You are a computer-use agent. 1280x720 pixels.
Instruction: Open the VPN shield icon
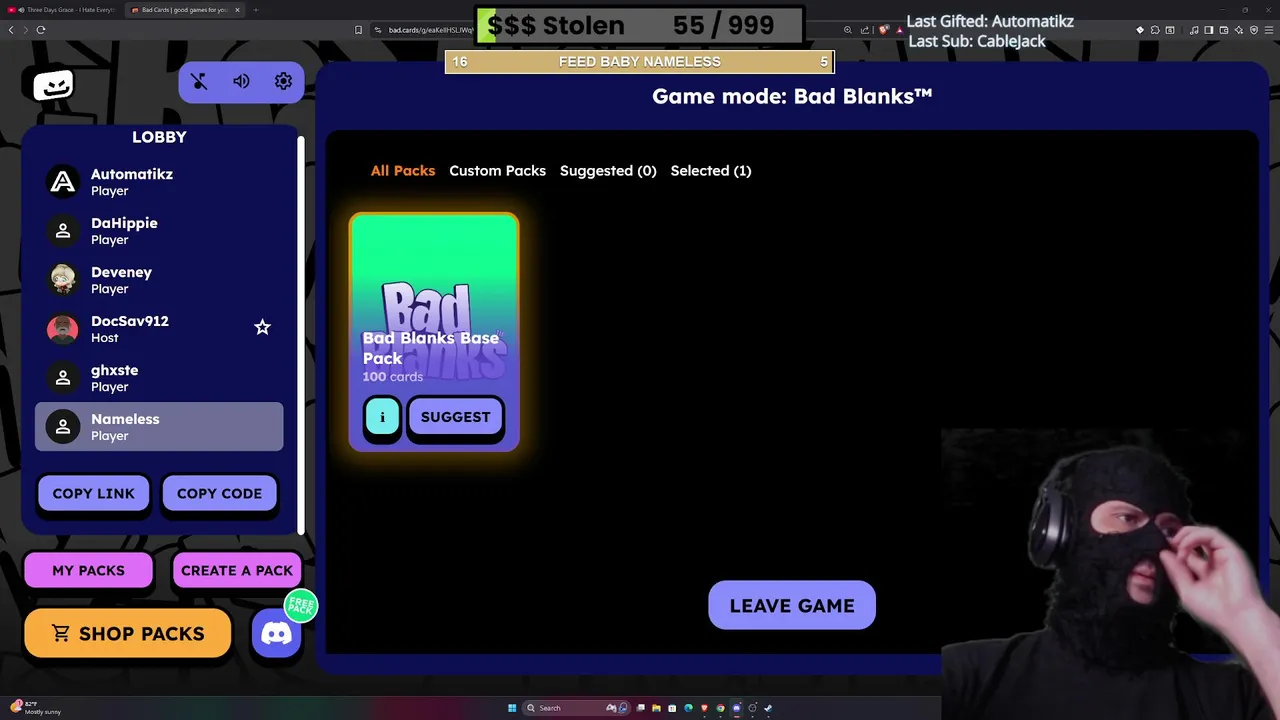(x=1254, y=30)
